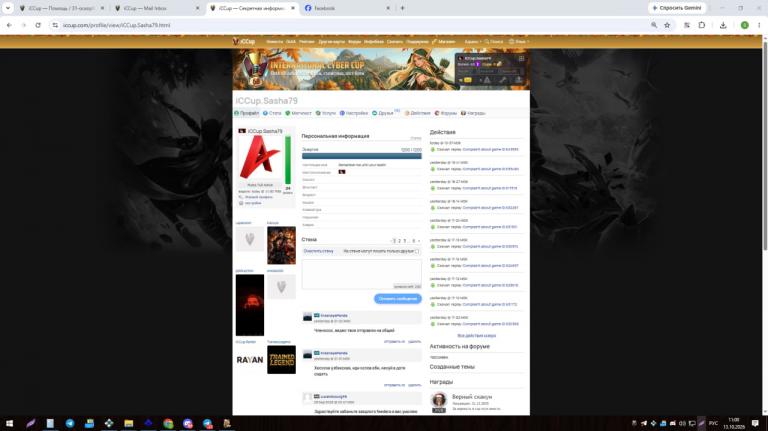Click the first wall post author avatar

307,317
